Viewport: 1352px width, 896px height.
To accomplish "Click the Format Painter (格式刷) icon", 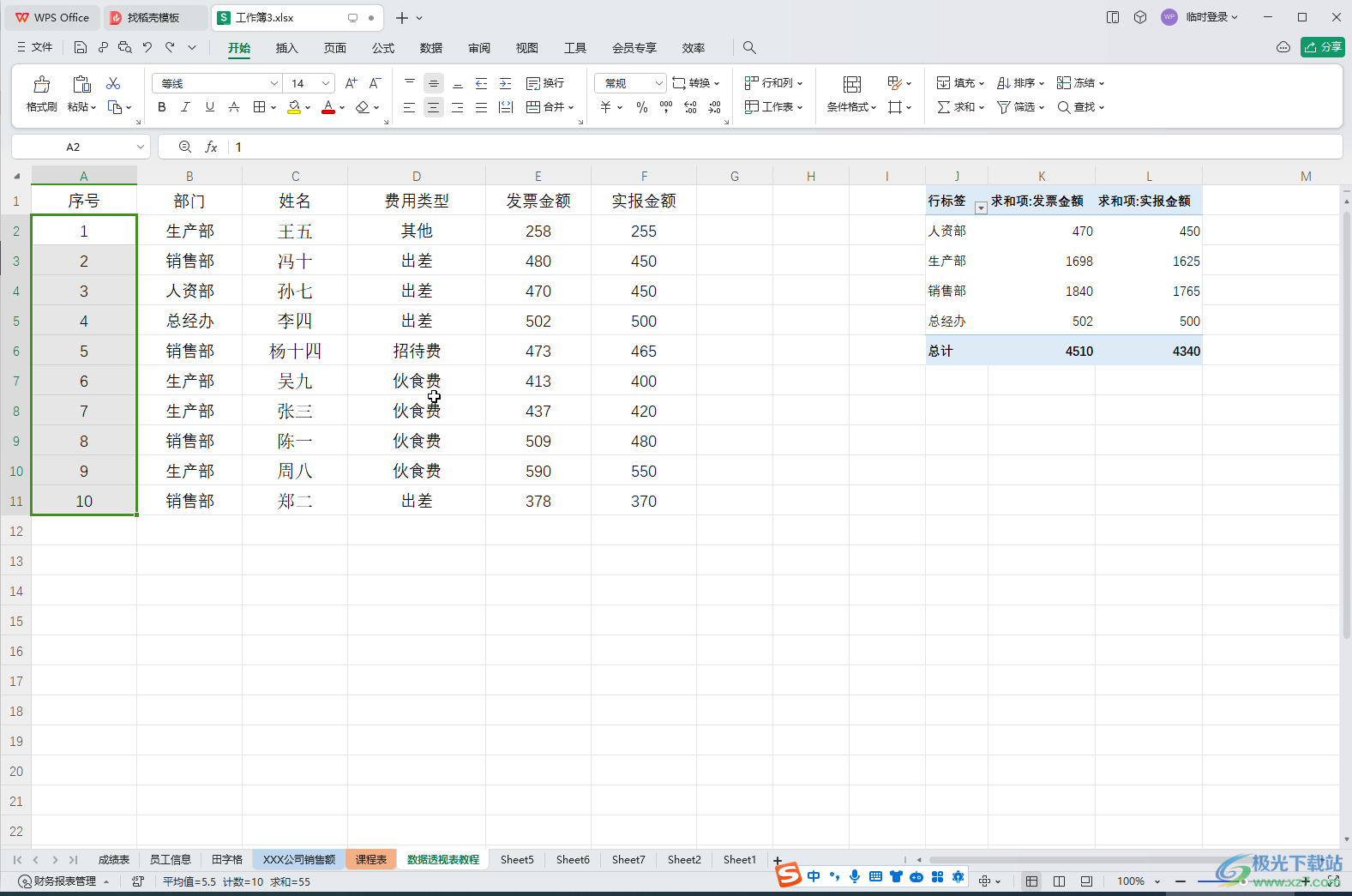I will [41, 84].
